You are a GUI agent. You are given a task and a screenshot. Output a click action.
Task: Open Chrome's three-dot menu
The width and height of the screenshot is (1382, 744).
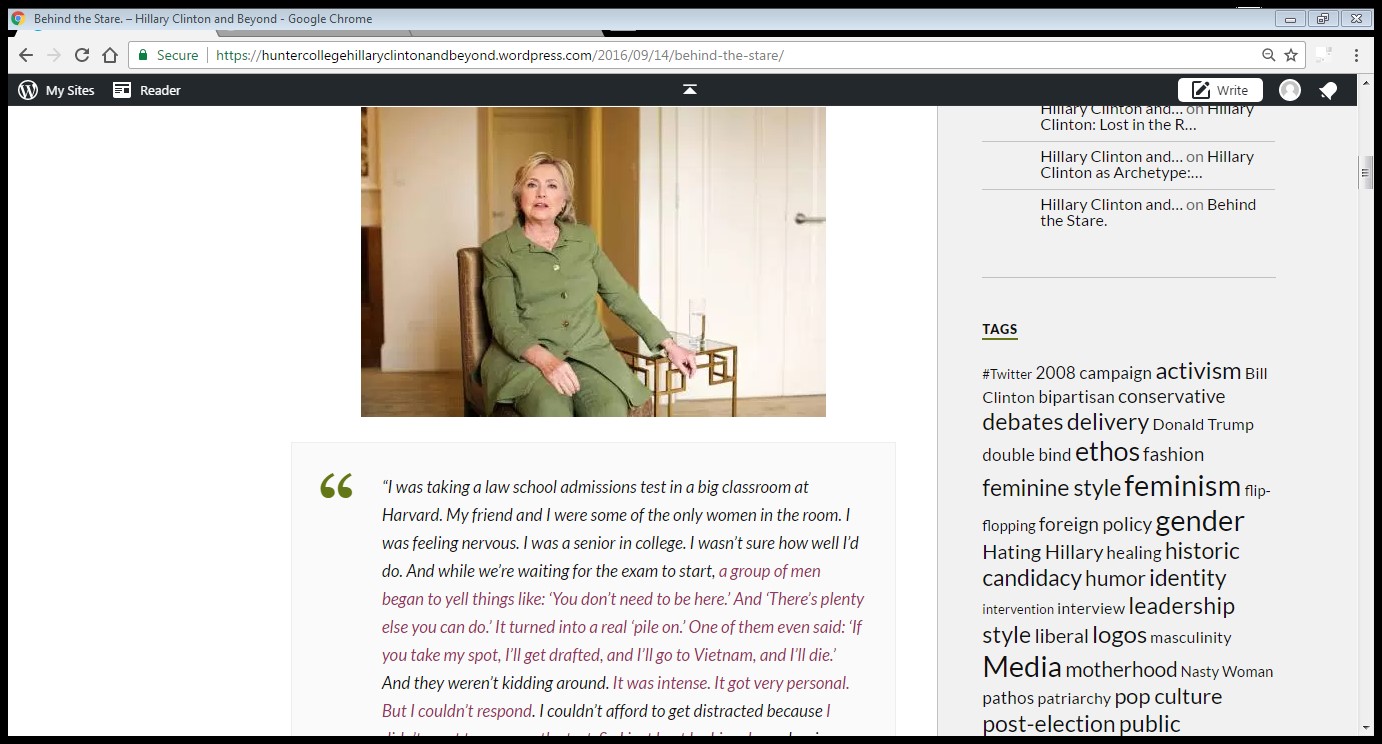(x=1357, y=55)
